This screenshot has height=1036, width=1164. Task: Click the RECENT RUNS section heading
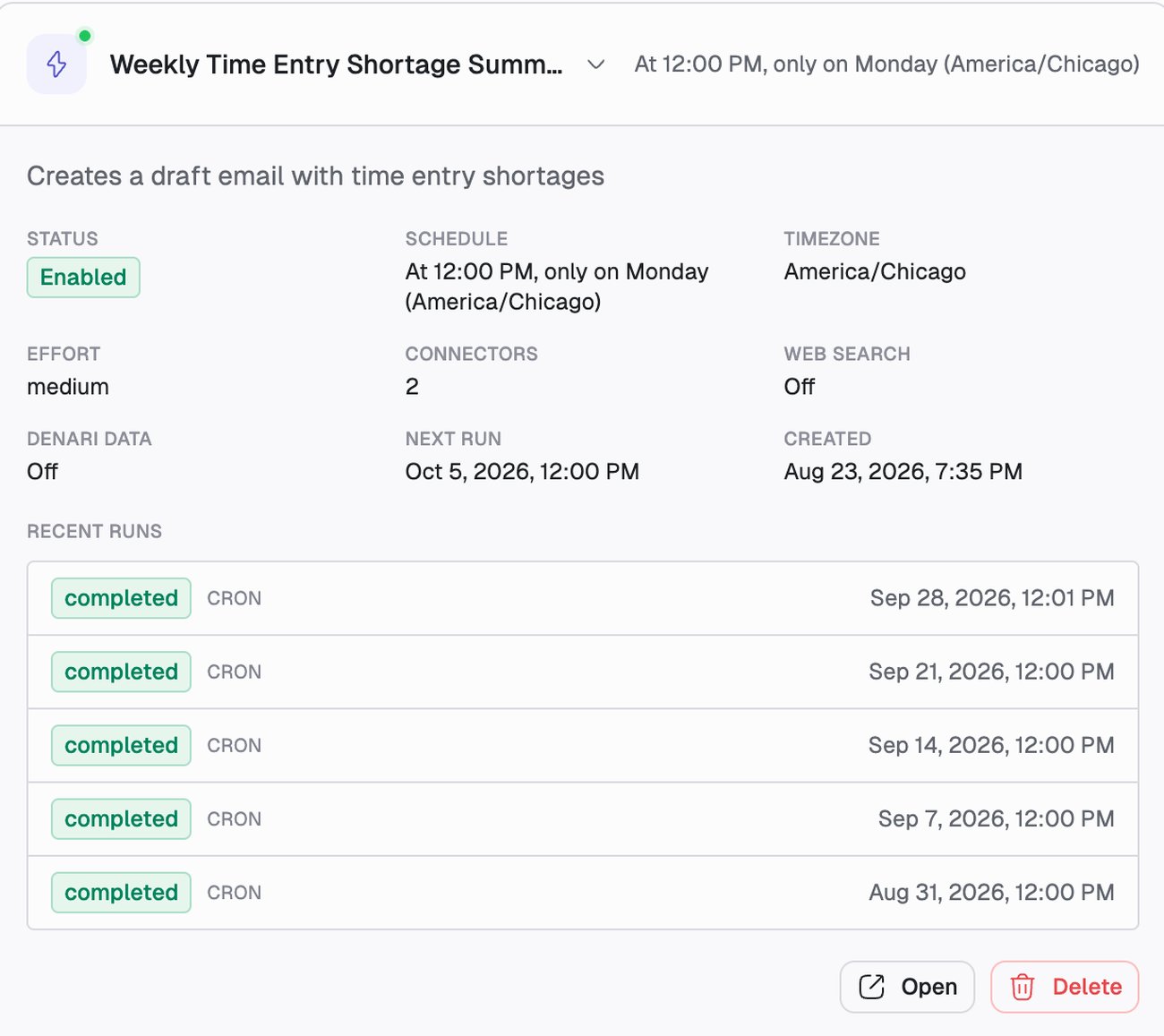click(94, 532)
